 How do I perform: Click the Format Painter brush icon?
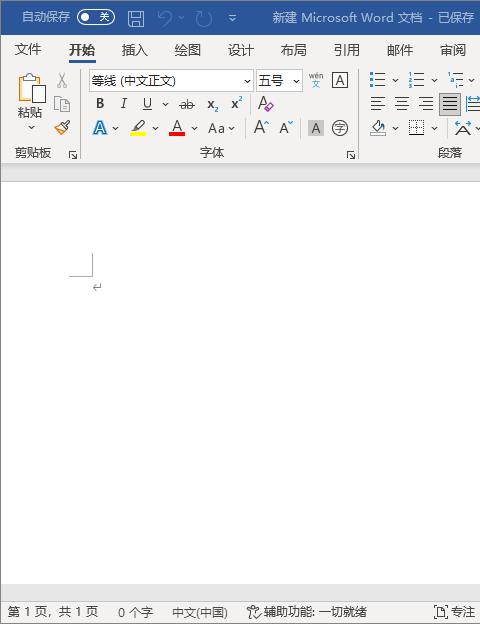(62, 128)
